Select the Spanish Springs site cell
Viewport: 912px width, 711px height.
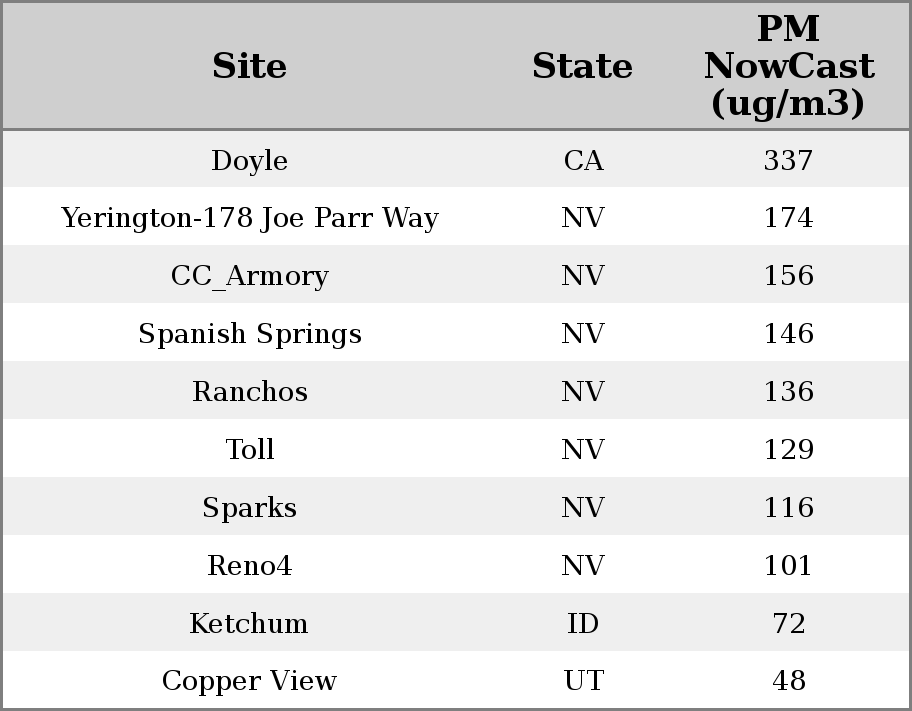click(249, 334)
